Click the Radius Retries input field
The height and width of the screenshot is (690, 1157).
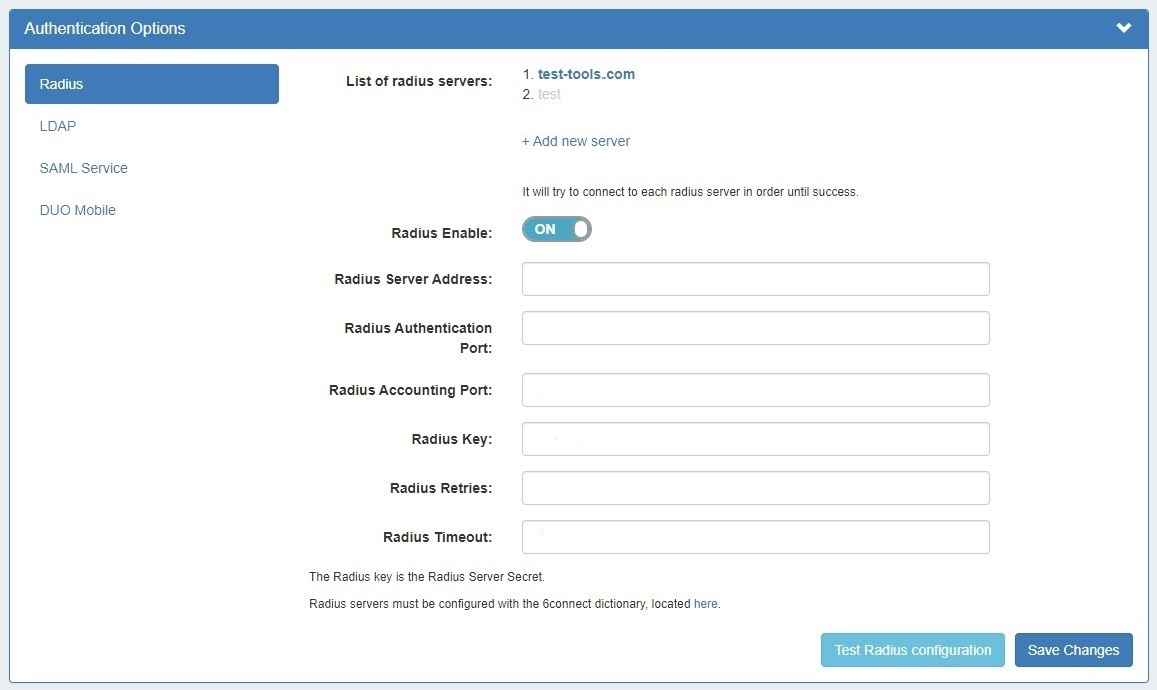coord(755,488)
